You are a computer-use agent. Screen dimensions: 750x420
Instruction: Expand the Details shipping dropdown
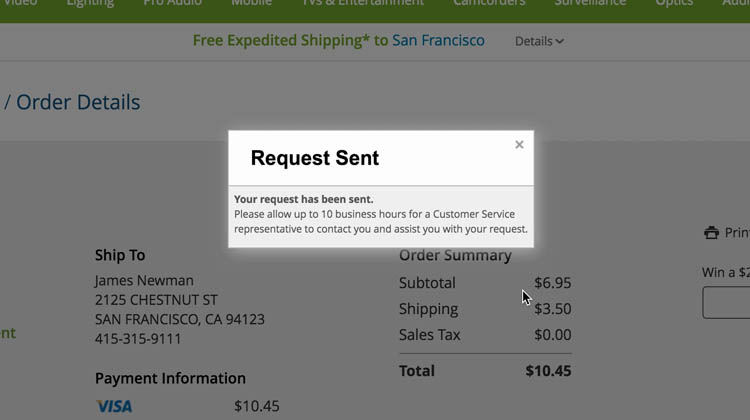coord(538,41)
